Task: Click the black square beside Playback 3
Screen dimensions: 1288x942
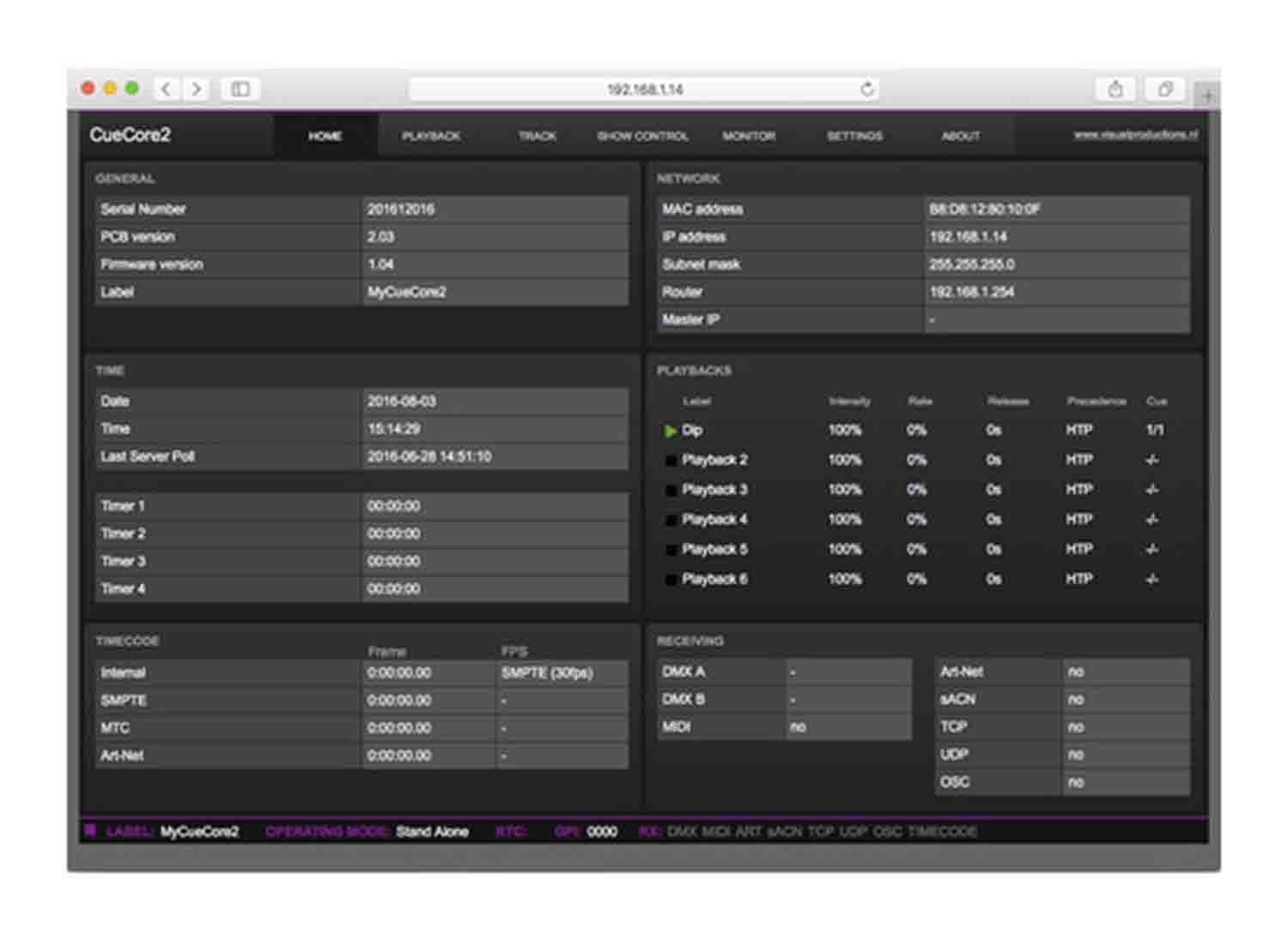Action: point(671,490)
